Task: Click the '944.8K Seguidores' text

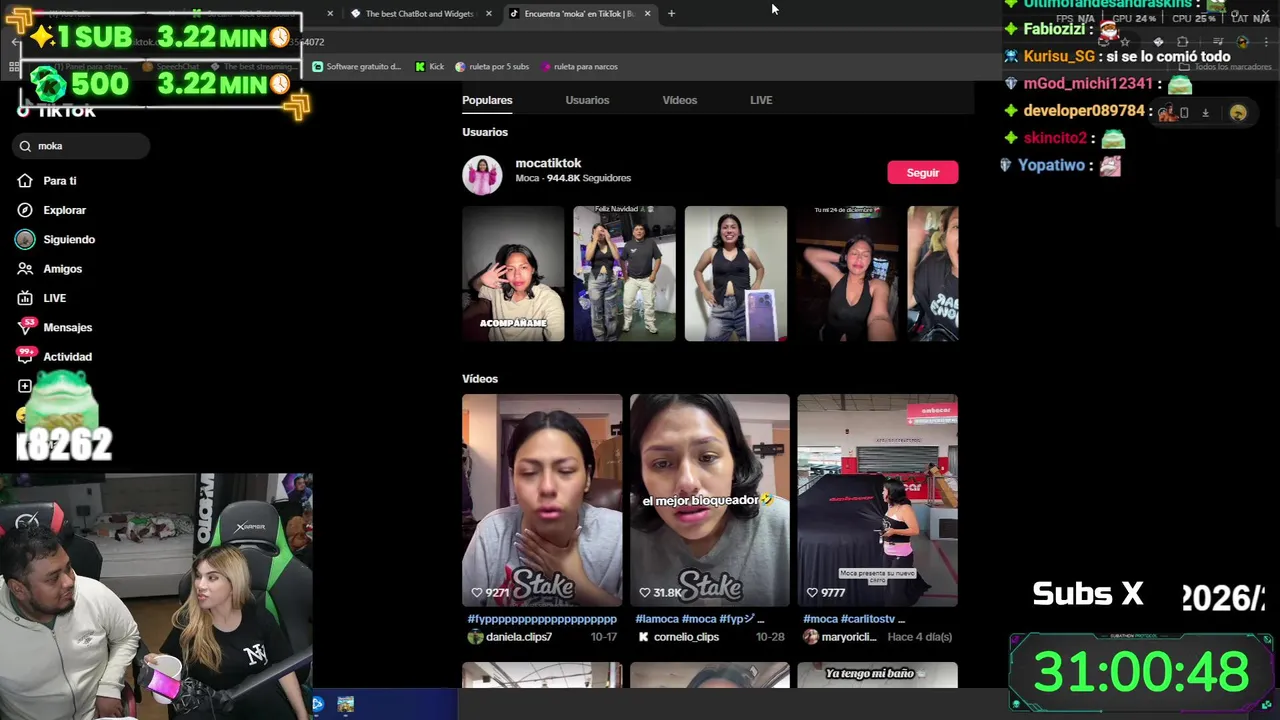Action: coord(589,178)
